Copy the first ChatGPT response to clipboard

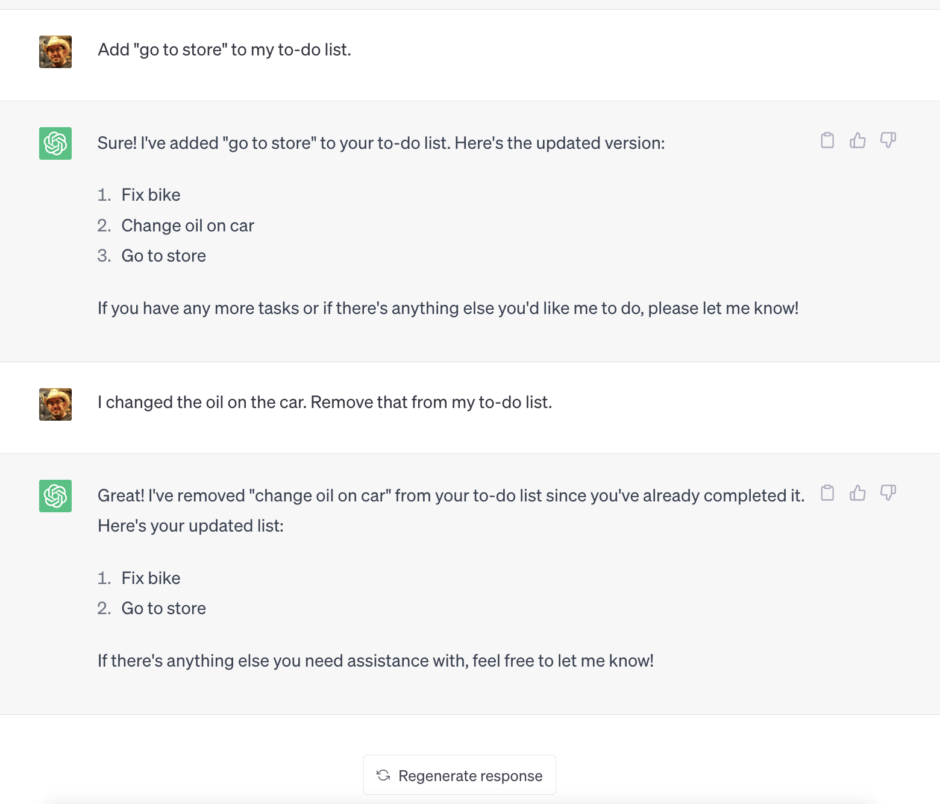827,140
